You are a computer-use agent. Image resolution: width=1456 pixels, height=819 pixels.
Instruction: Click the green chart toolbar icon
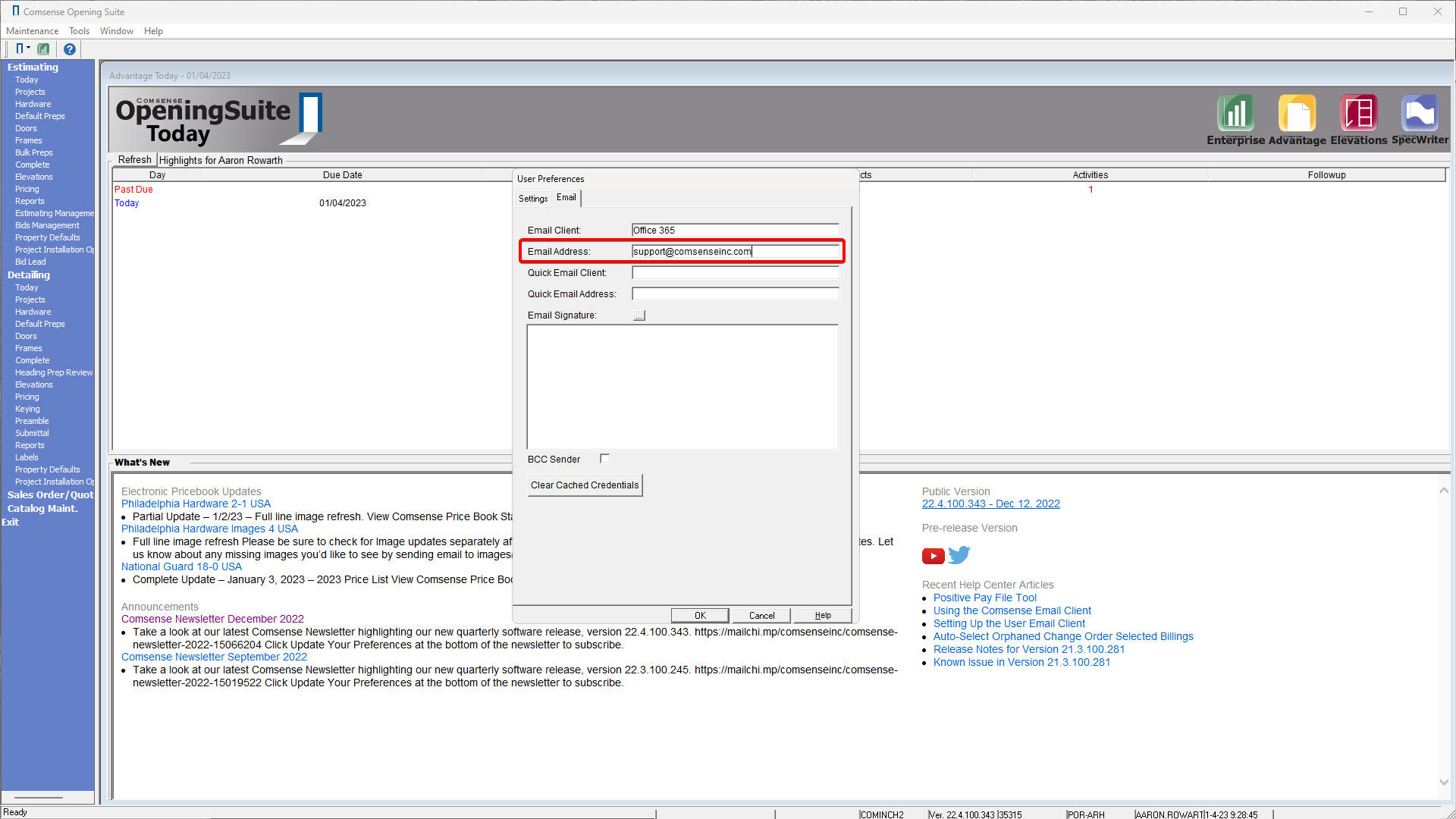[43, 49]
